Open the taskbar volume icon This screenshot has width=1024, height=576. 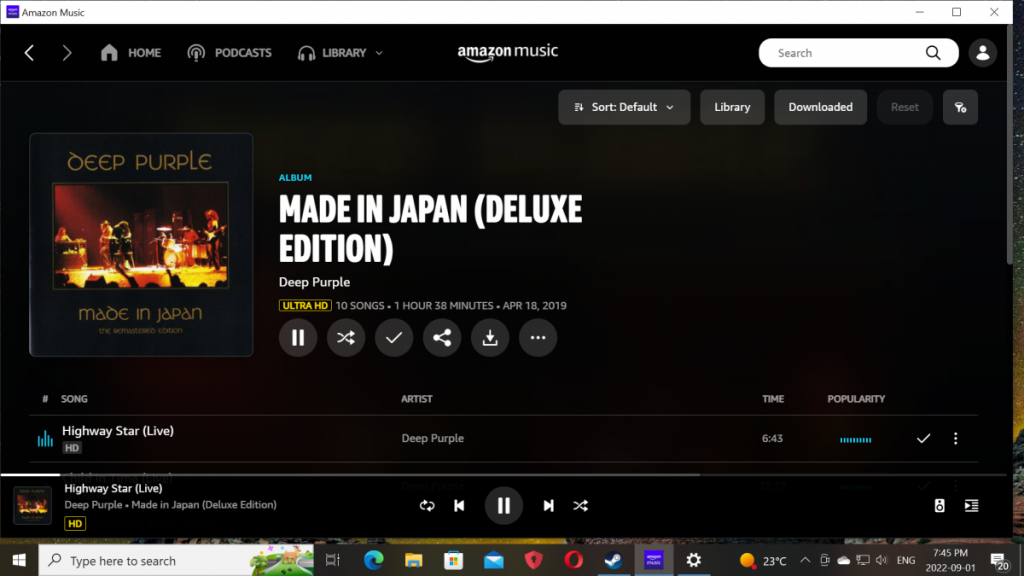point(882,560)
